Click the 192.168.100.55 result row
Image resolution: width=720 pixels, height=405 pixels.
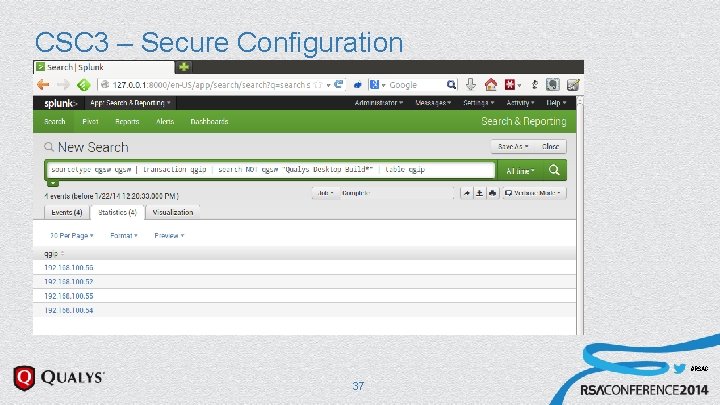tap(304, 296)
